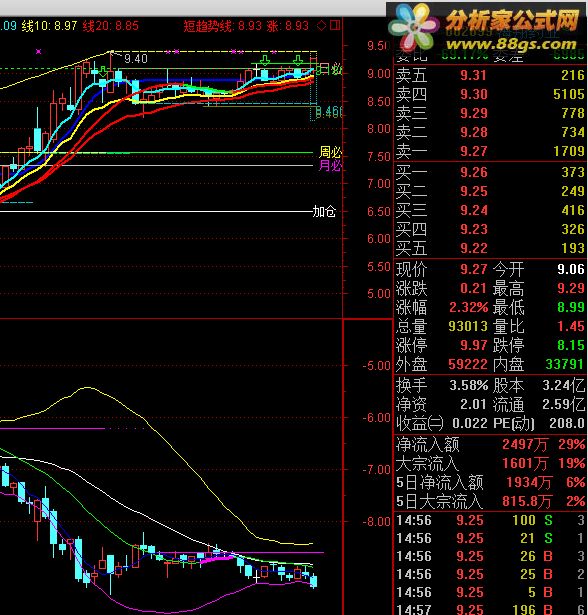This screenshot has width=588, height=615.
Task: Click the PE(动) 208.0 value
Action: coord(567,423)
